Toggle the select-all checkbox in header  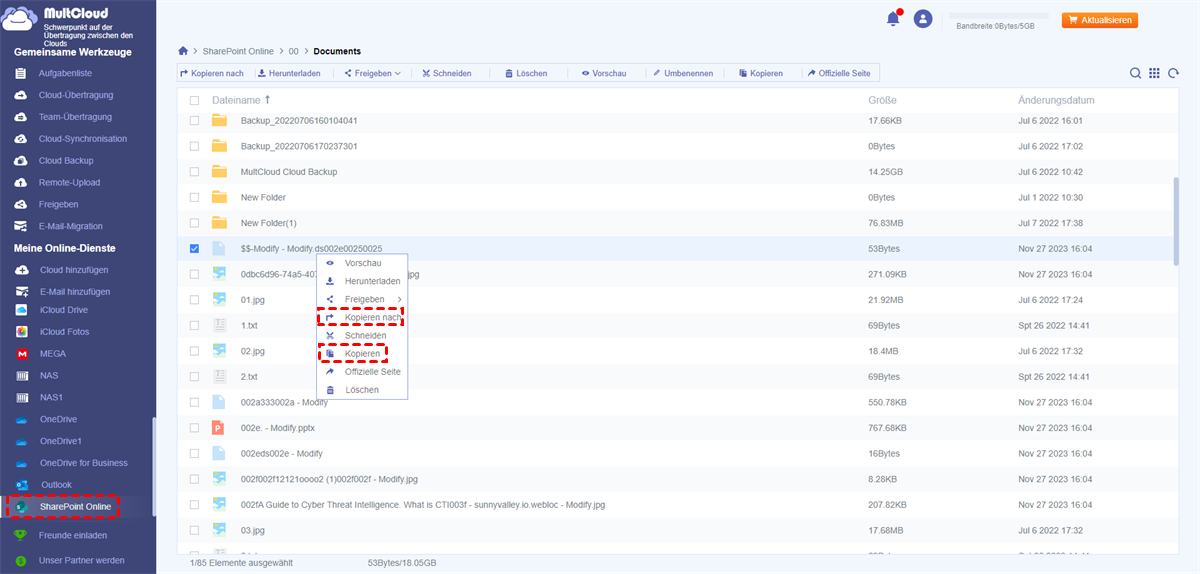(194, 100)
